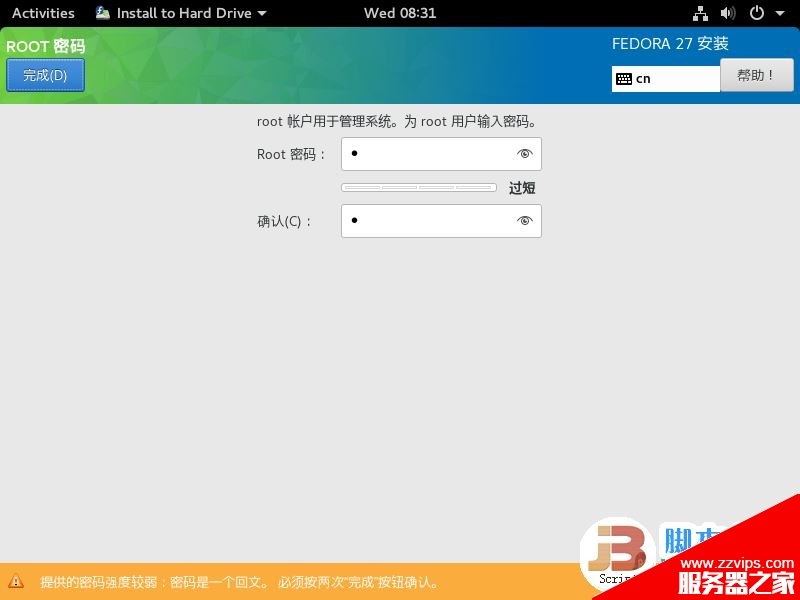Click the weak password warning message

pos(239,582)
